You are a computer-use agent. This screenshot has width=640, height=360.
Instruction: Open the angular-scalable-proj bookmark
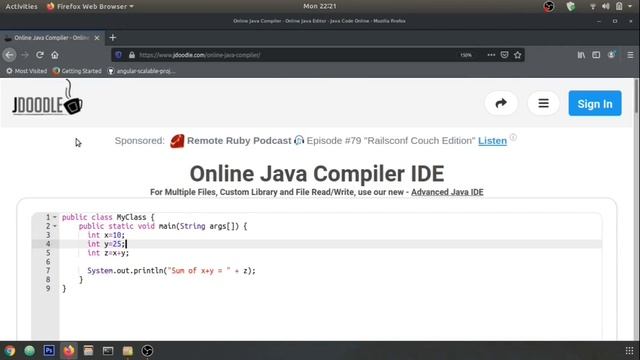pos(141,71)
